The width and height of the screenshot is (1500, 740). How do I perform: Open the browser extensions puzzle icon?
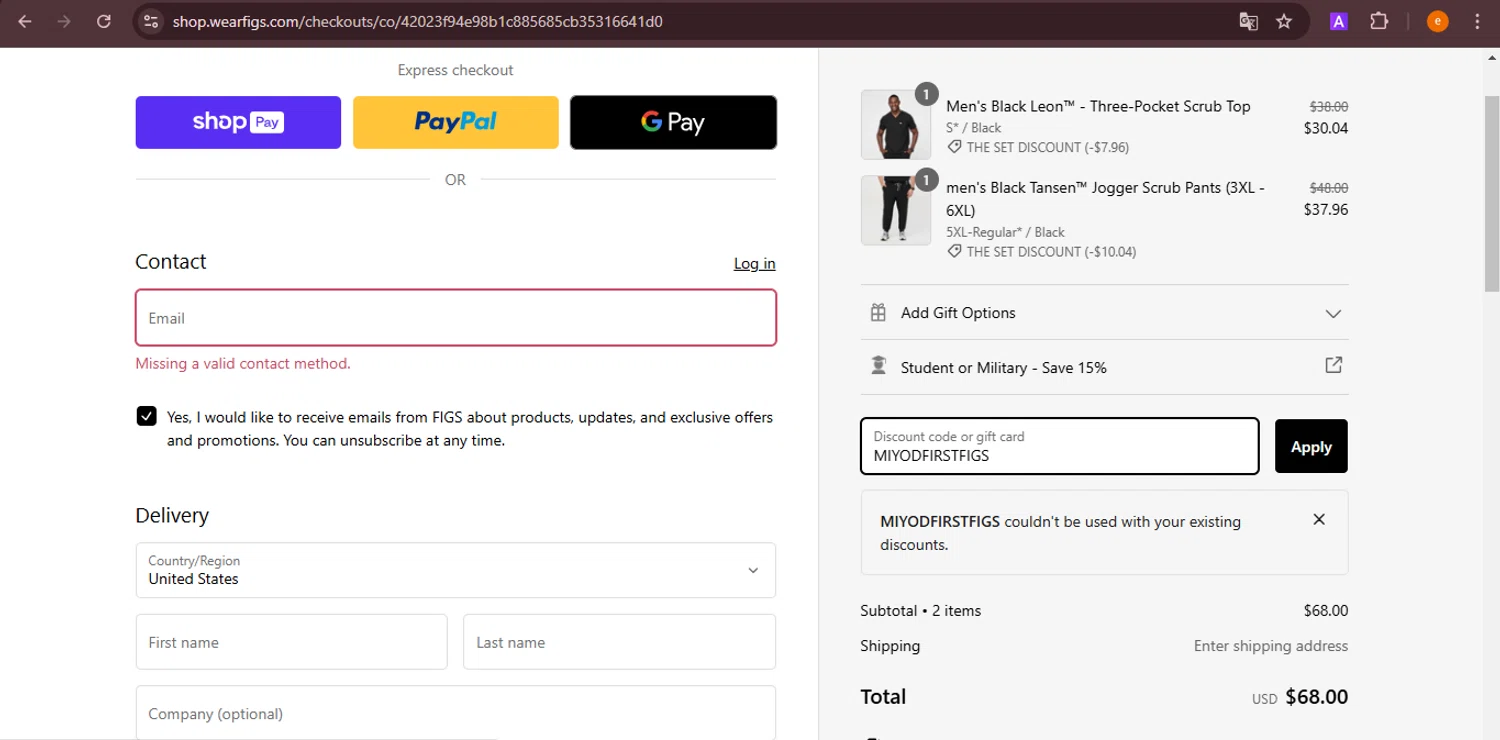1379,21
